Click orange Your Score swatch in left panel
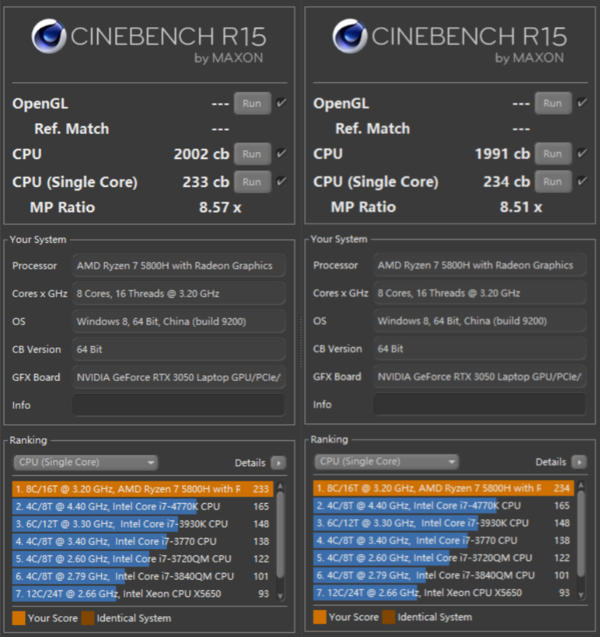600x637 pixels. tap(19, 618)
